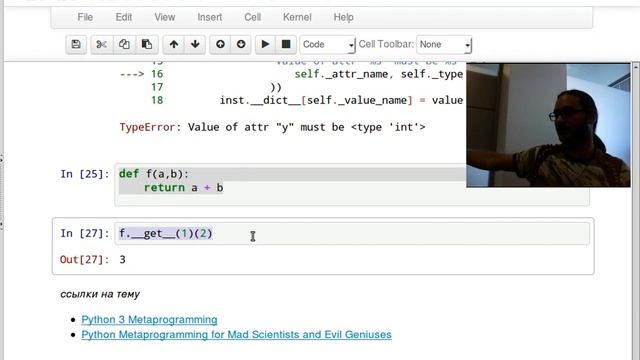Select the In [27]: prompt label
Screen dimensions: 640x360
pos(85,233)
